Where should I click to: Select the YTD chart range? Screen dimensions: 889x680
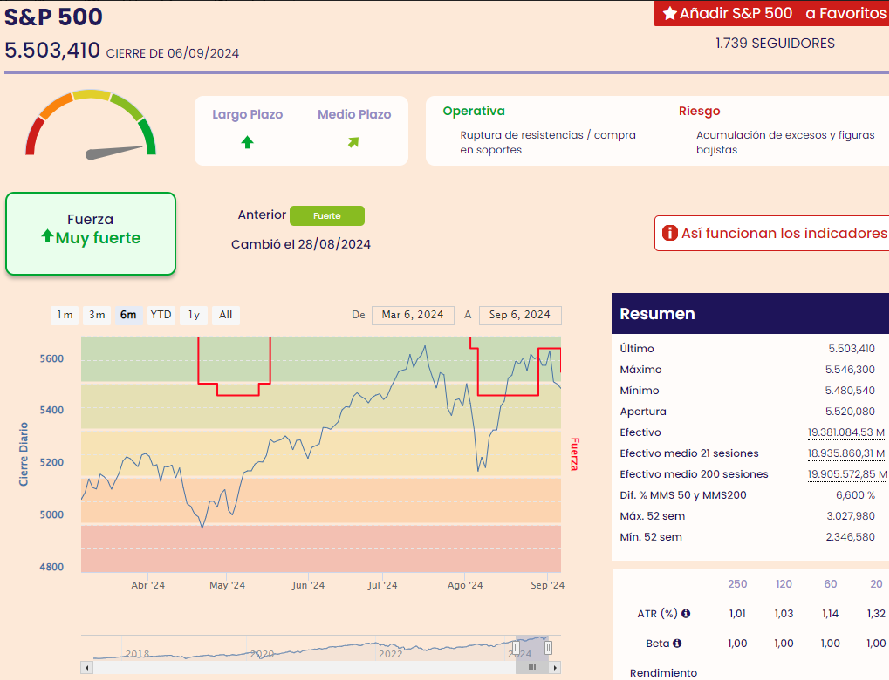click(x=161, y=315)
